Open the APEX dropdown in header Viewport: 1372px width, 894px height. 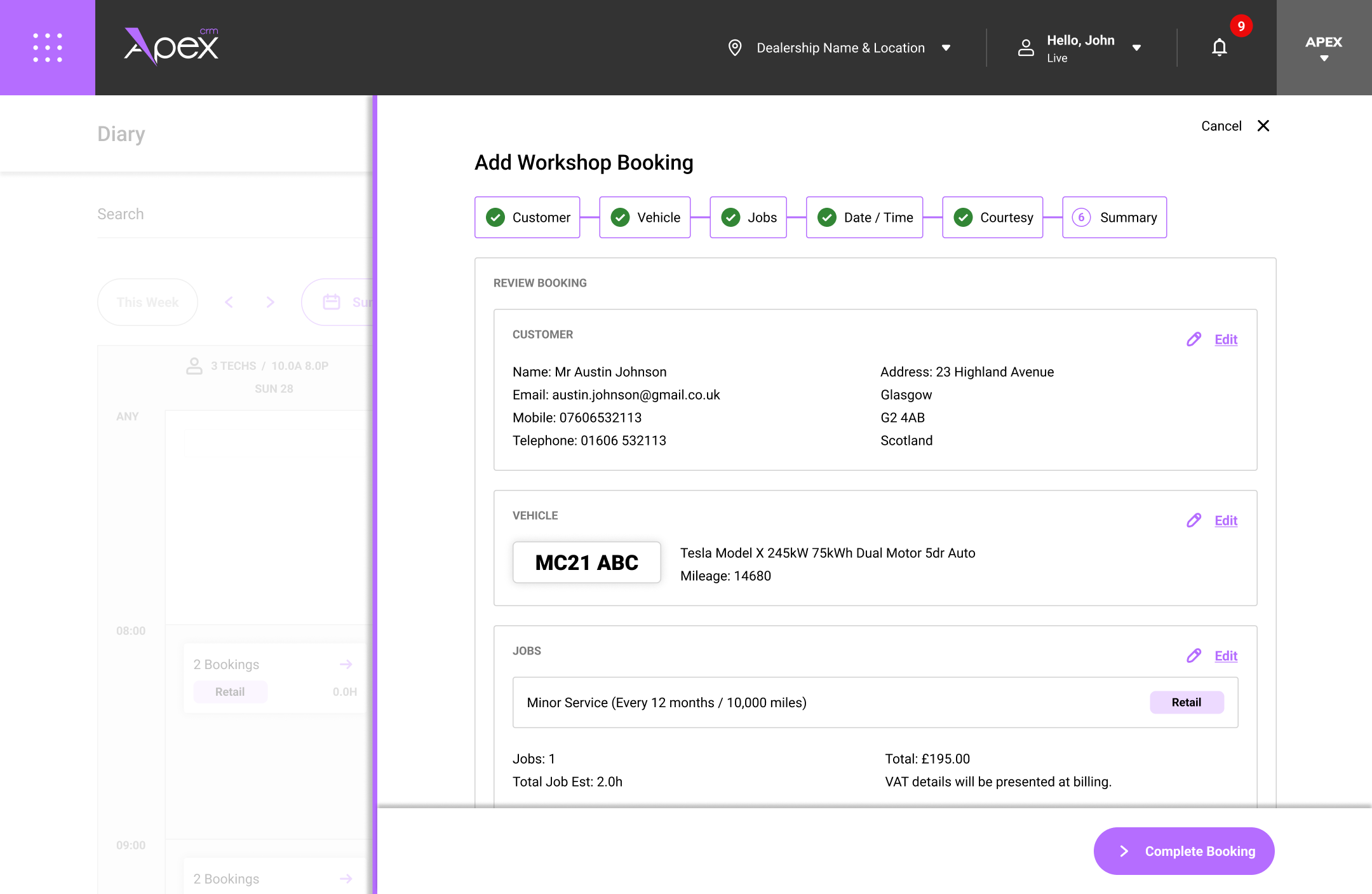pos(1324,48)
